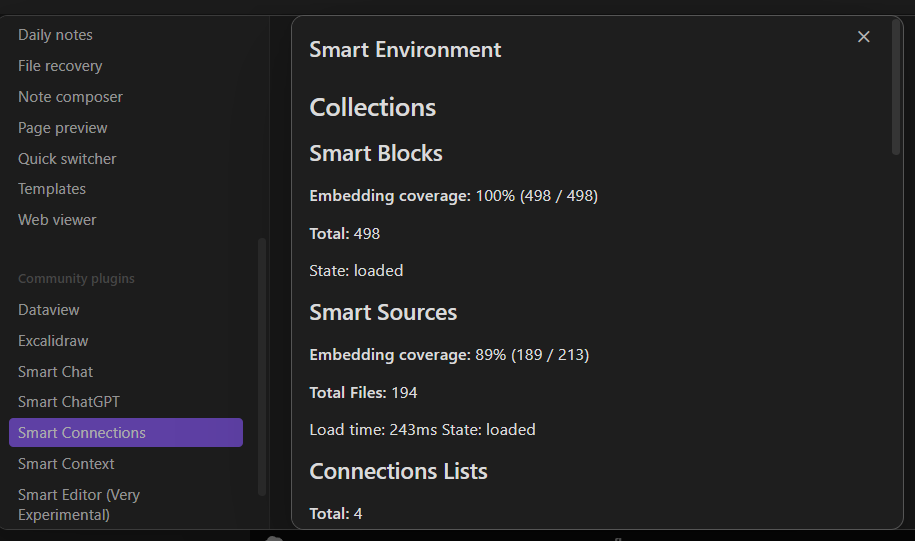The image size is (915, 541).
Task: Select Note composer in sidebar
Action: (x=70, y=97)
